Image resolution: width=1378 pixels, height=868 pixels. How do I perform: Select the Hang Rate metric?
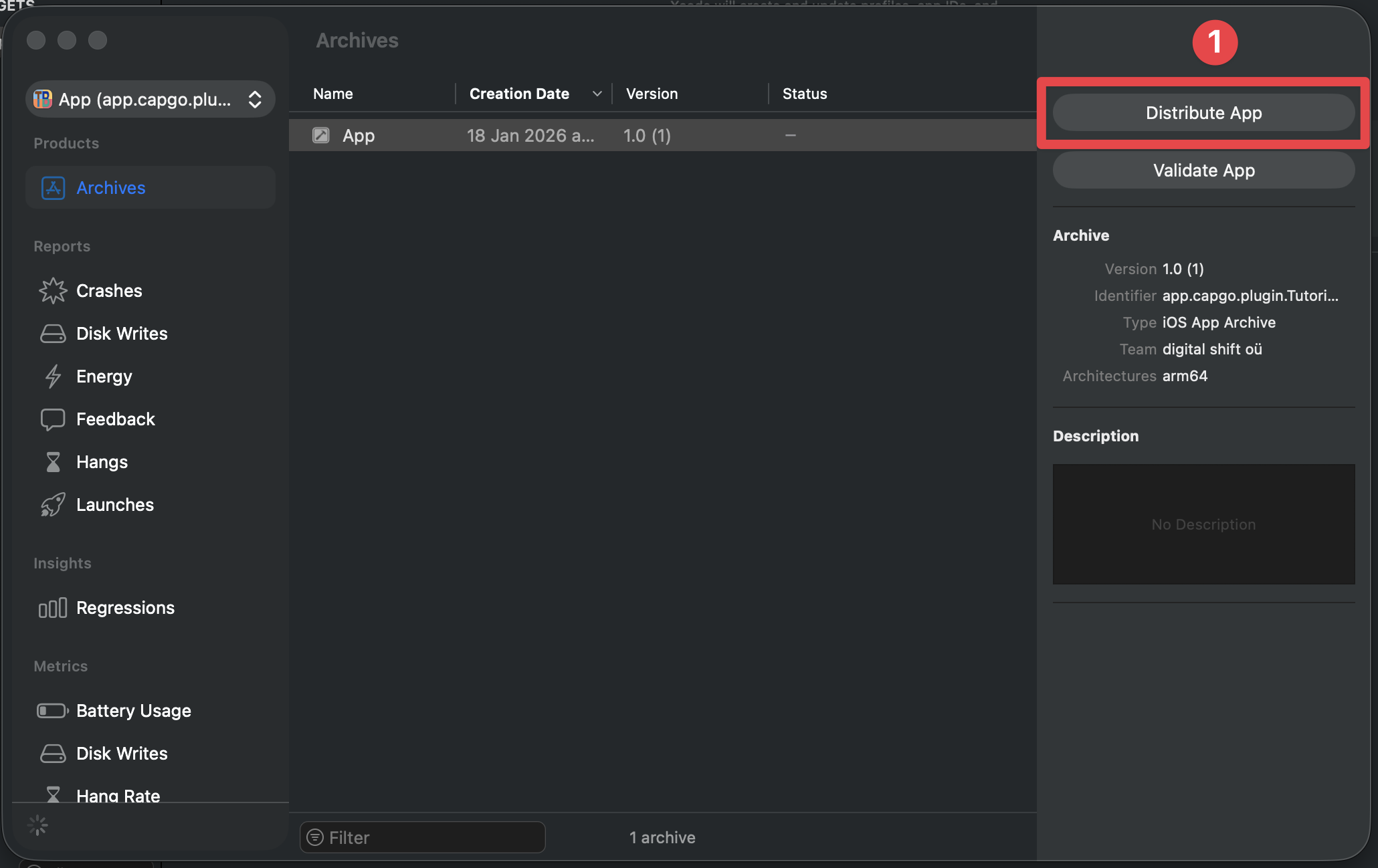point(118,794)
